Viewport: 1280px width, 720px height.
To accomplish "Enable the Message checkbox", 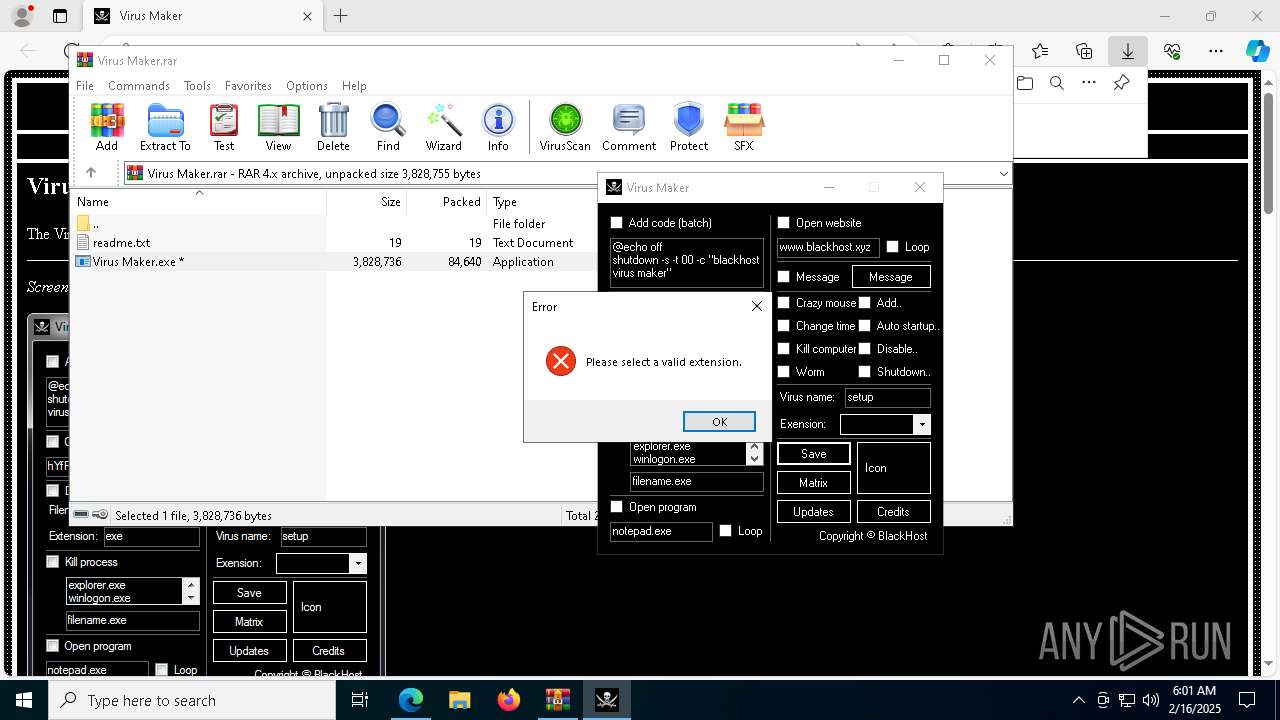I will (783, 277).
